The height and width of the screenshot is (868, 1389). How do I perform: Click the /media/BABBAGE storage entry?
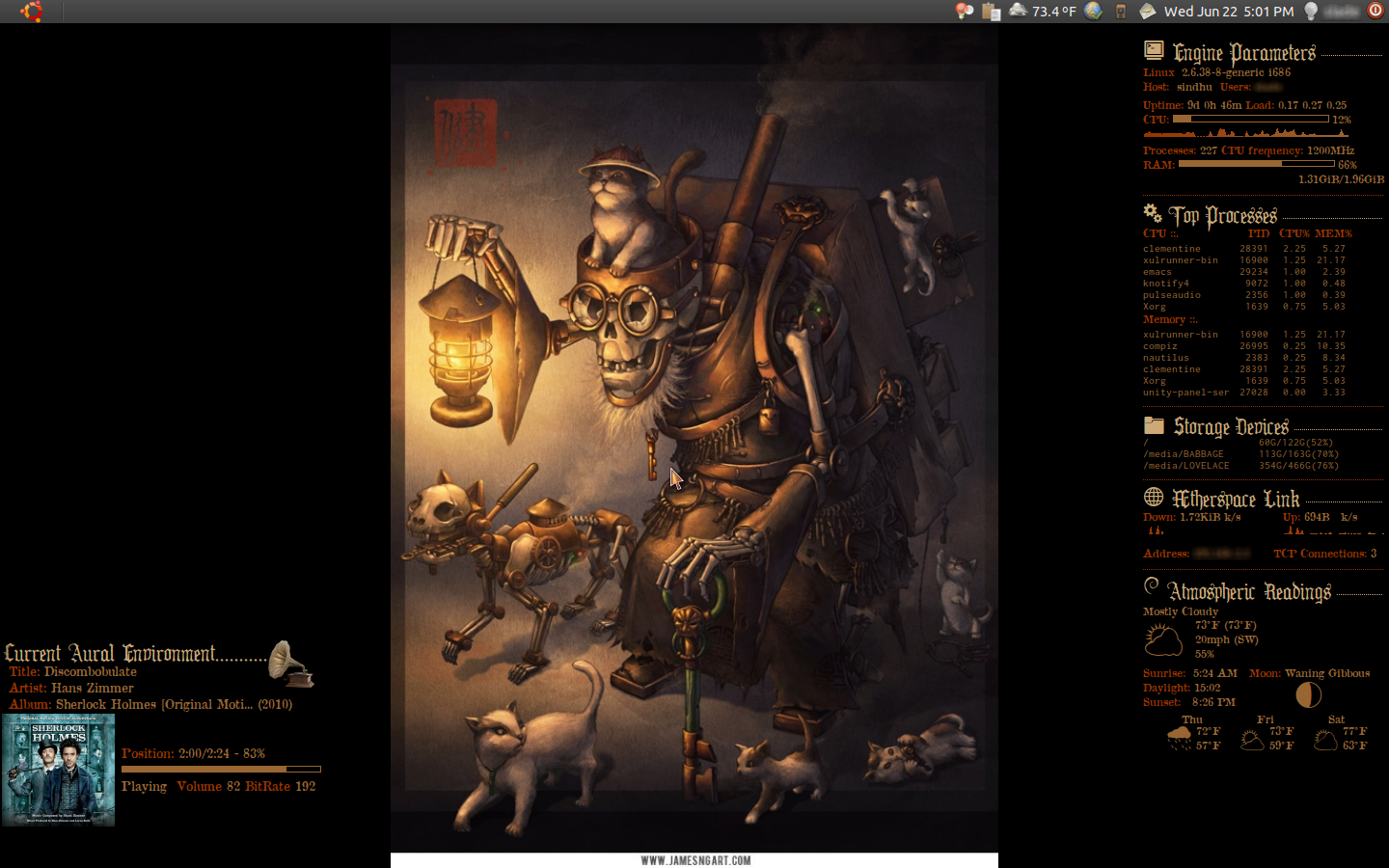pyautogui.click(x=1185, y=453)
